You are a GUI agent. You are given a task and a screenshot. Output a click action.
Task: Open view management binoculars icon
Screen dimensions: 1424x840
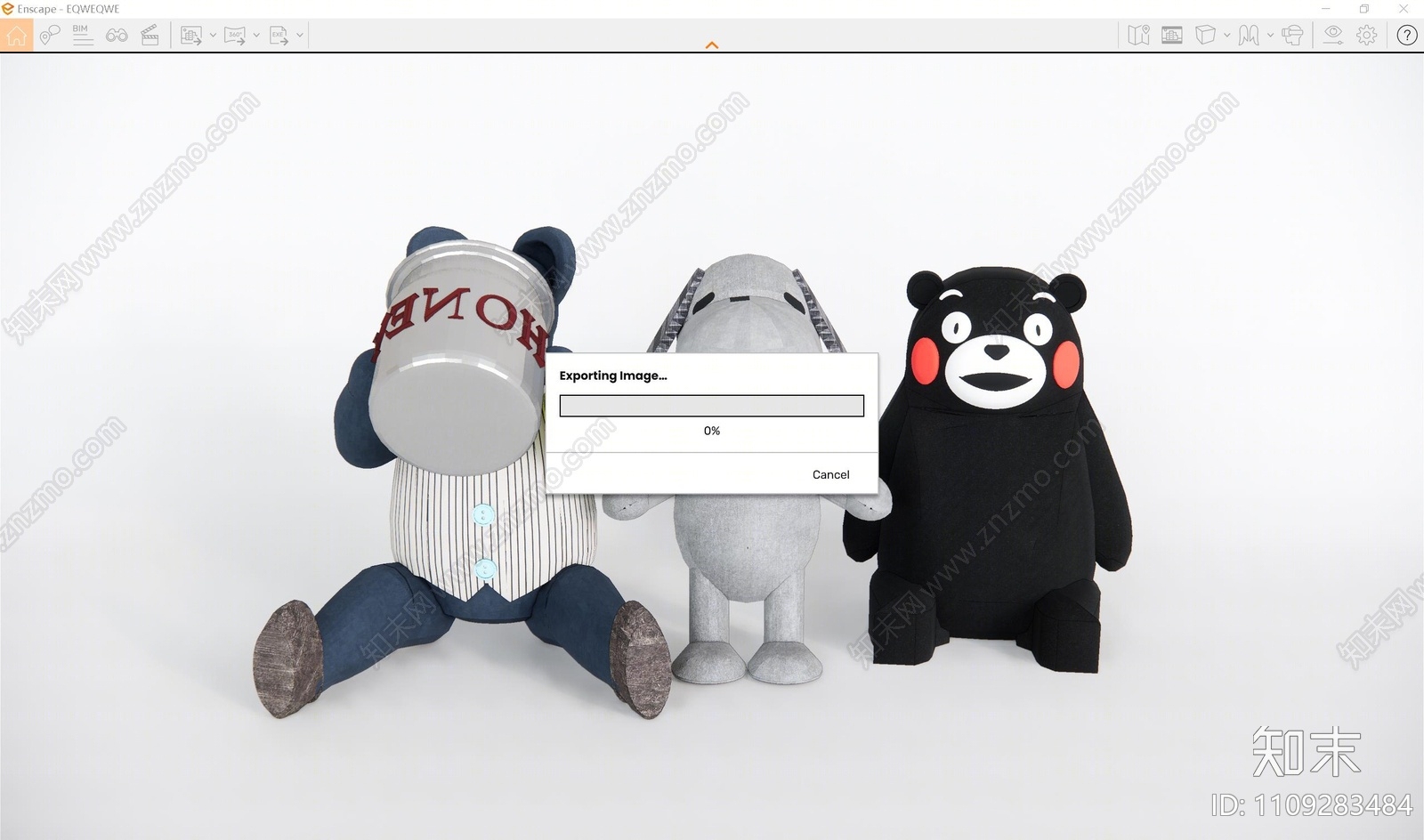coord(117,36)
